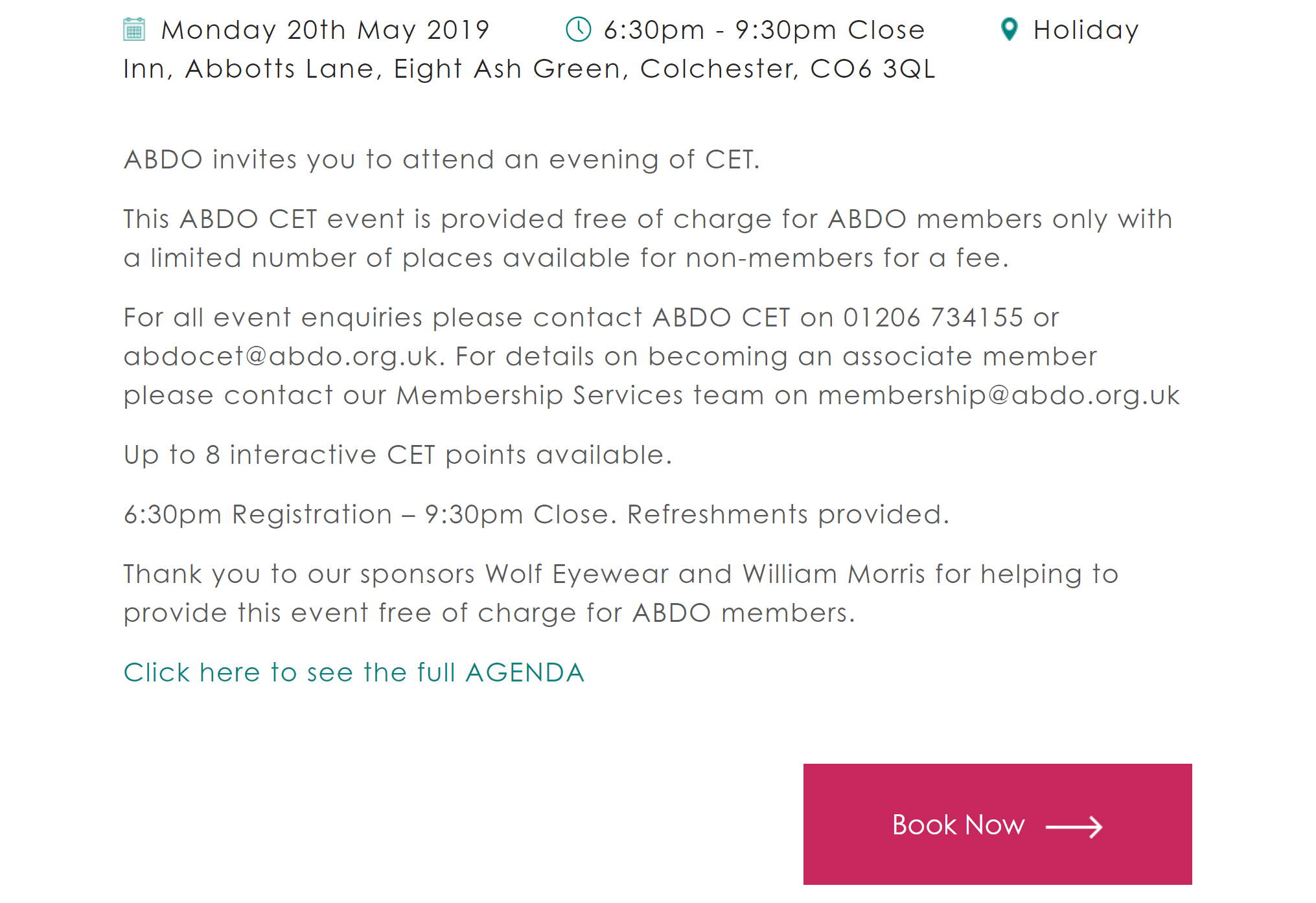Click the William Morris sponsor name
The height and width of the screenshot is (903, 1316).
[x=833, y=575]
